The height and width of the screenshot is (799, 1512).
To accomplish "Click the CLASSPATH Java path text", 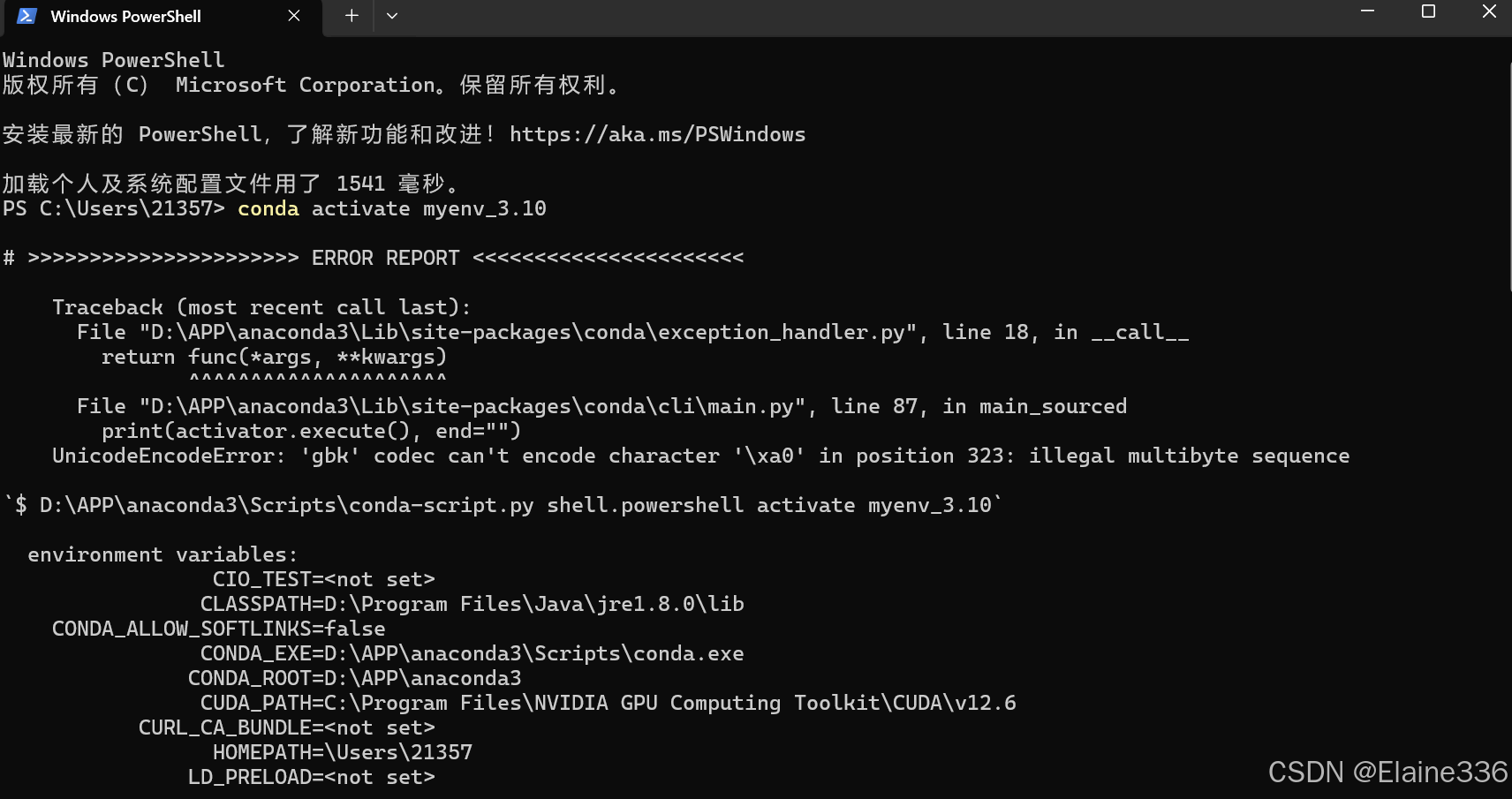I will tap(472, 604).
